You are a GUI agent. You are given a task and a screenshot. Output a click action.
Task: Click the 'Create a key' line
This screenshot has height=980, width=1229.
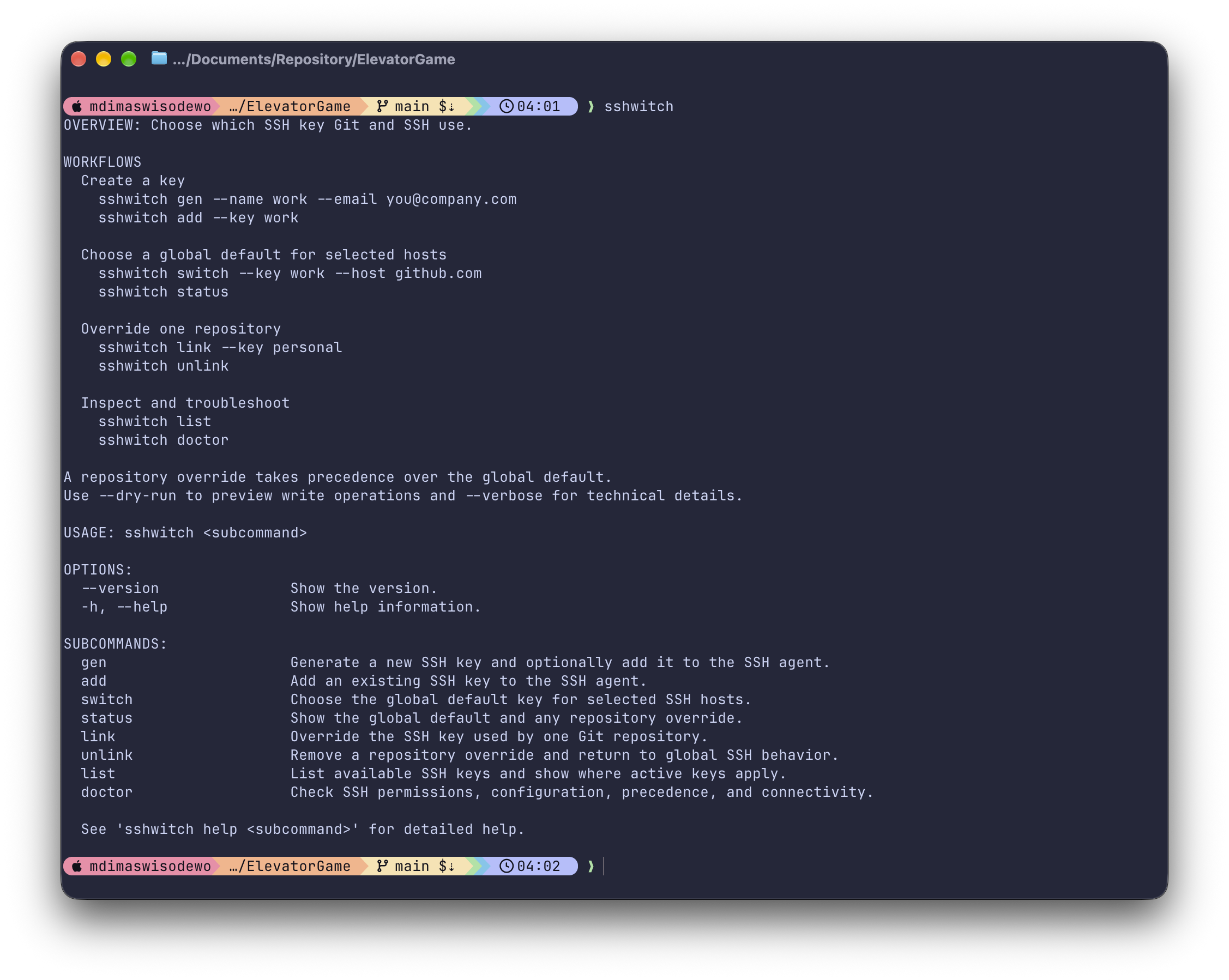pyautogui.click(x=133, y=180)
